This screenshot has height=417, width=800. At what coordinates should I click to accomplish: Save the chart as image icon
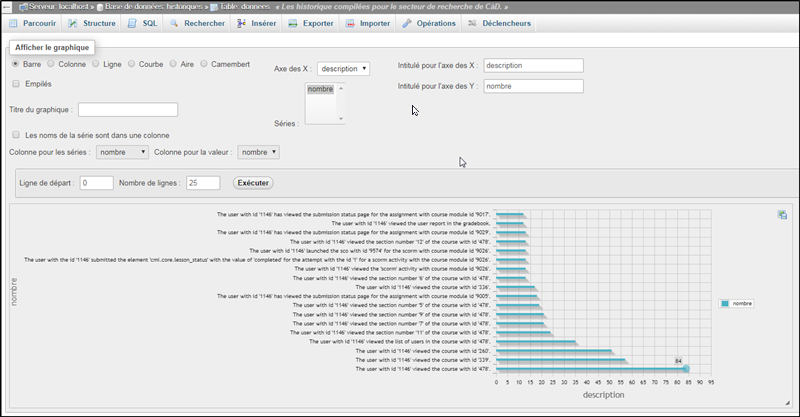tap(782, 214)
